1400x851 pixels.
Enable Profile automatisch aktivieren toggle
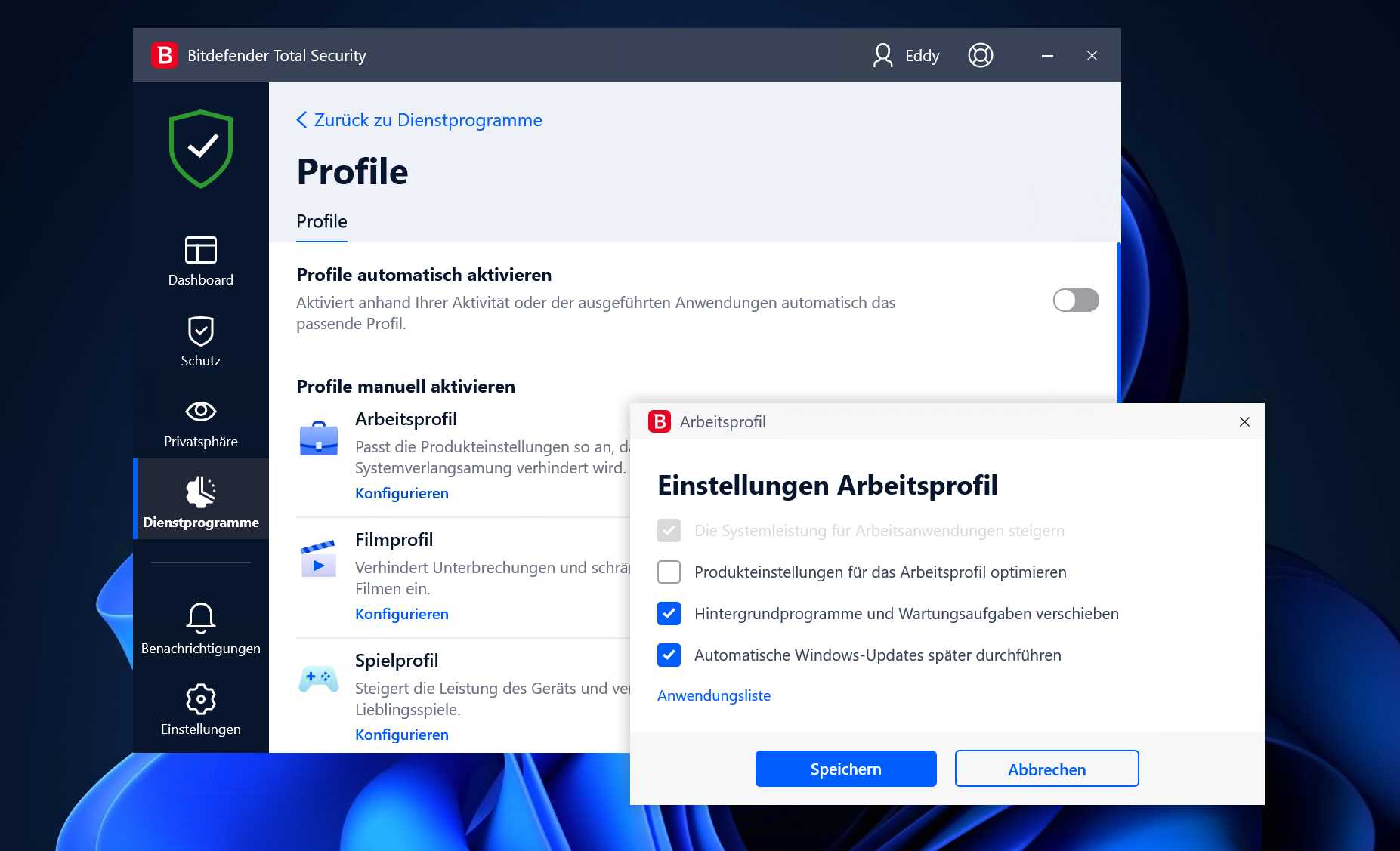(1075, 300)
